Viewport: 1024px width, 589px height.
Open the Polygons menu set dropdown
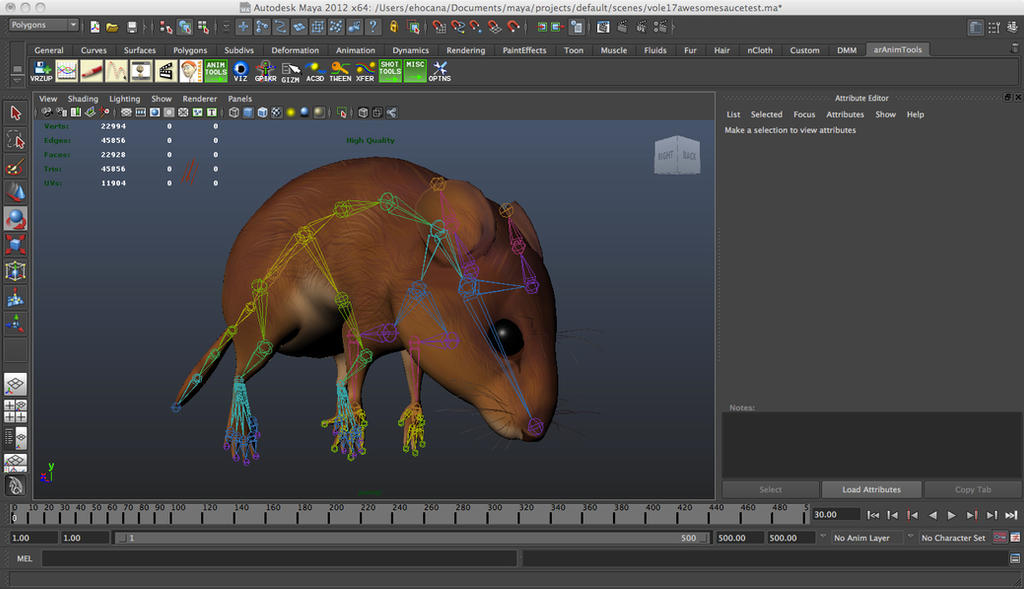(x=44, y=25)
